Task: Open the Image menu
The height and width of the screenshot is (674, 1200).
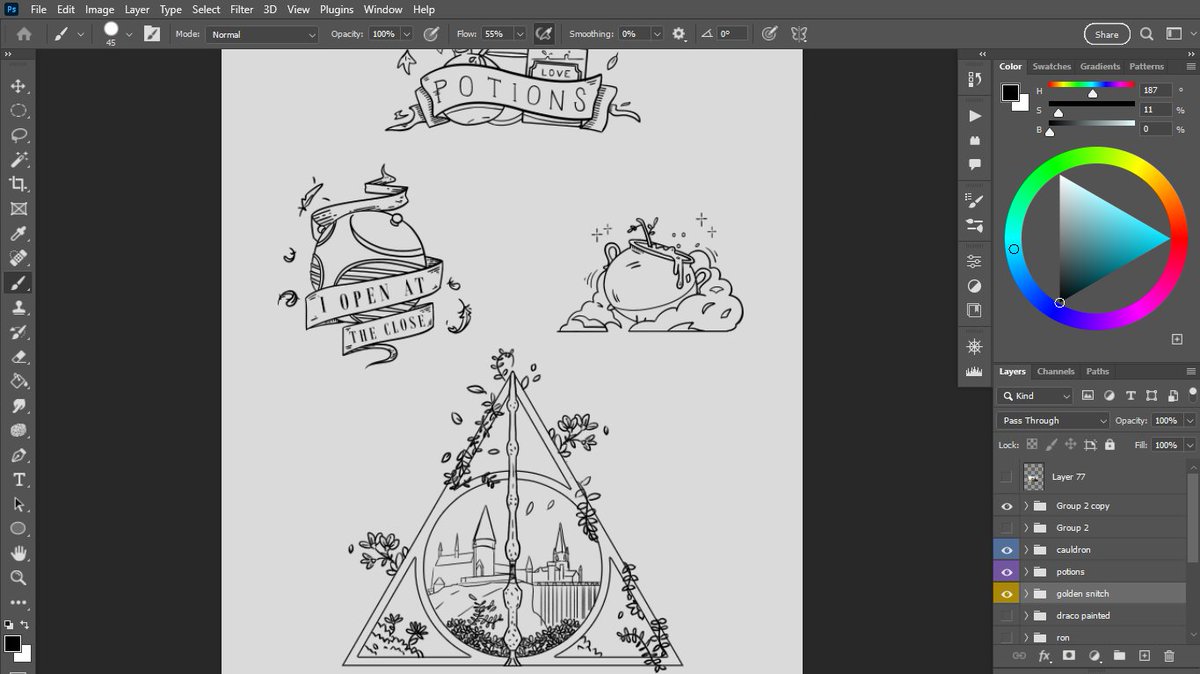Action: coord(99,9)
